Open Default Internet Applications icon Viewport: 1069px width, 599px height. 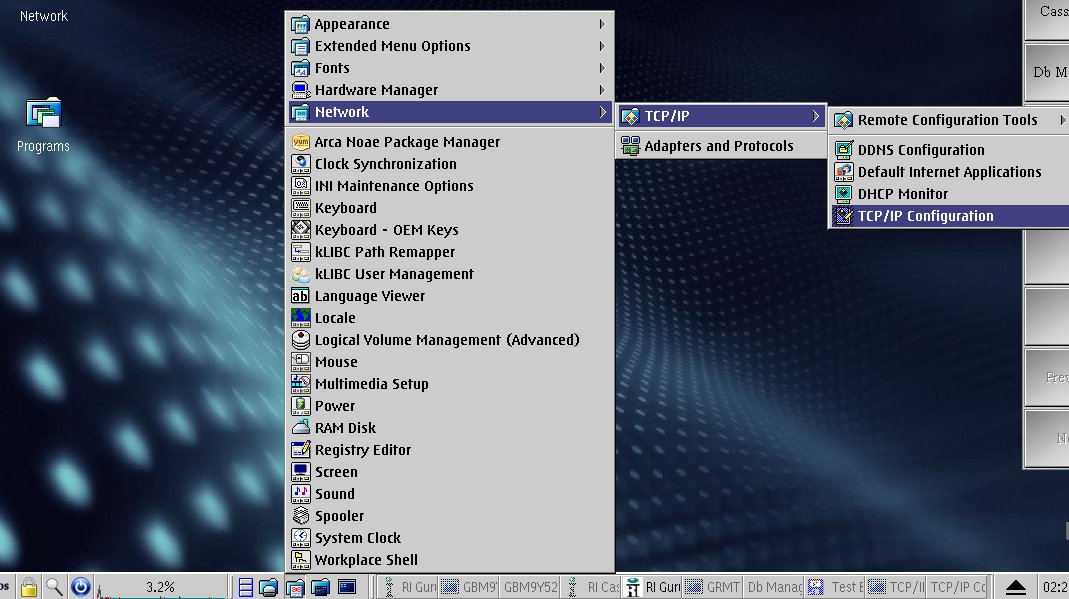tap(843, 172)
